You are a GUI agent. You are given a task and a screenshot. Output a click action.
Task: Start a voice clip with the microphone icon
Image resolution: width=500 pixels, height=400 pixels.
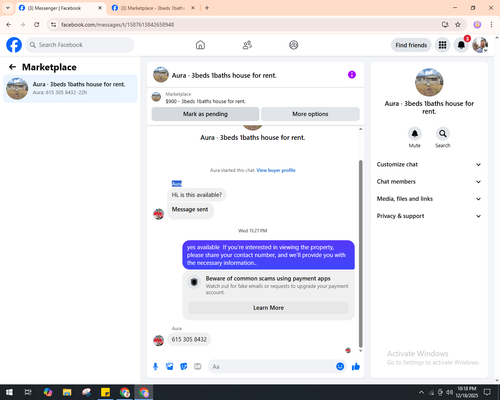click(155, 367)
